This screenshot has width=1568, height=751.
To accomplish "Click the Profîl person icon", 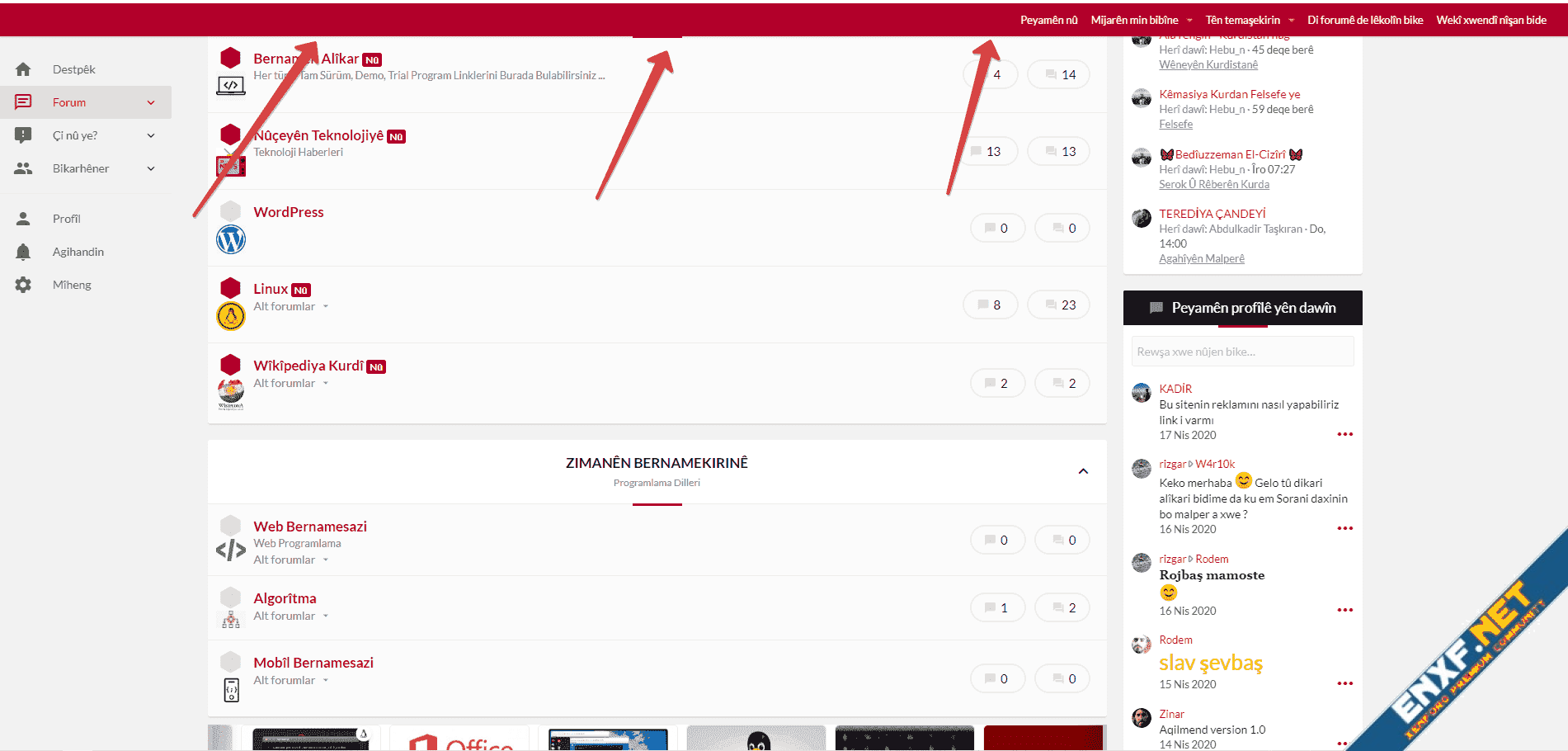I will tap(23, 219).
